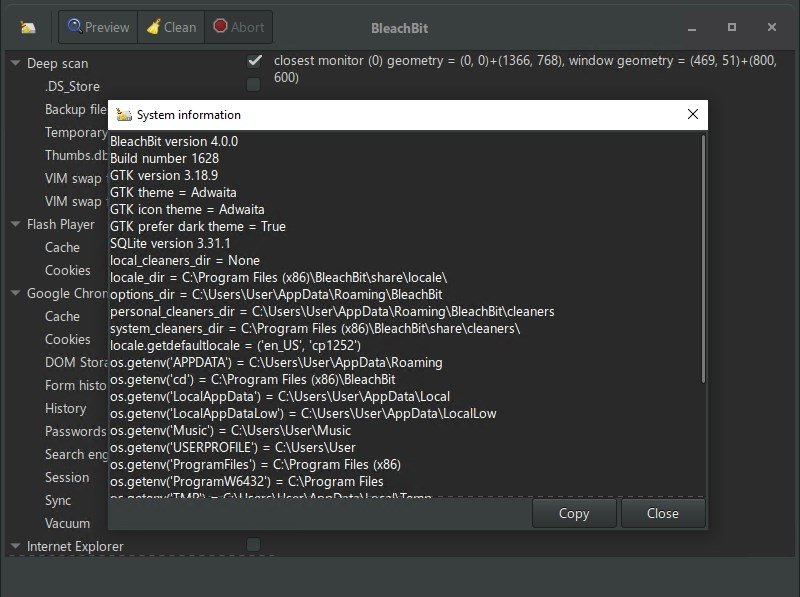Copy the system information to clipboard
The image size is (800, 597).
pyautogui.click(x=574, y=513)
